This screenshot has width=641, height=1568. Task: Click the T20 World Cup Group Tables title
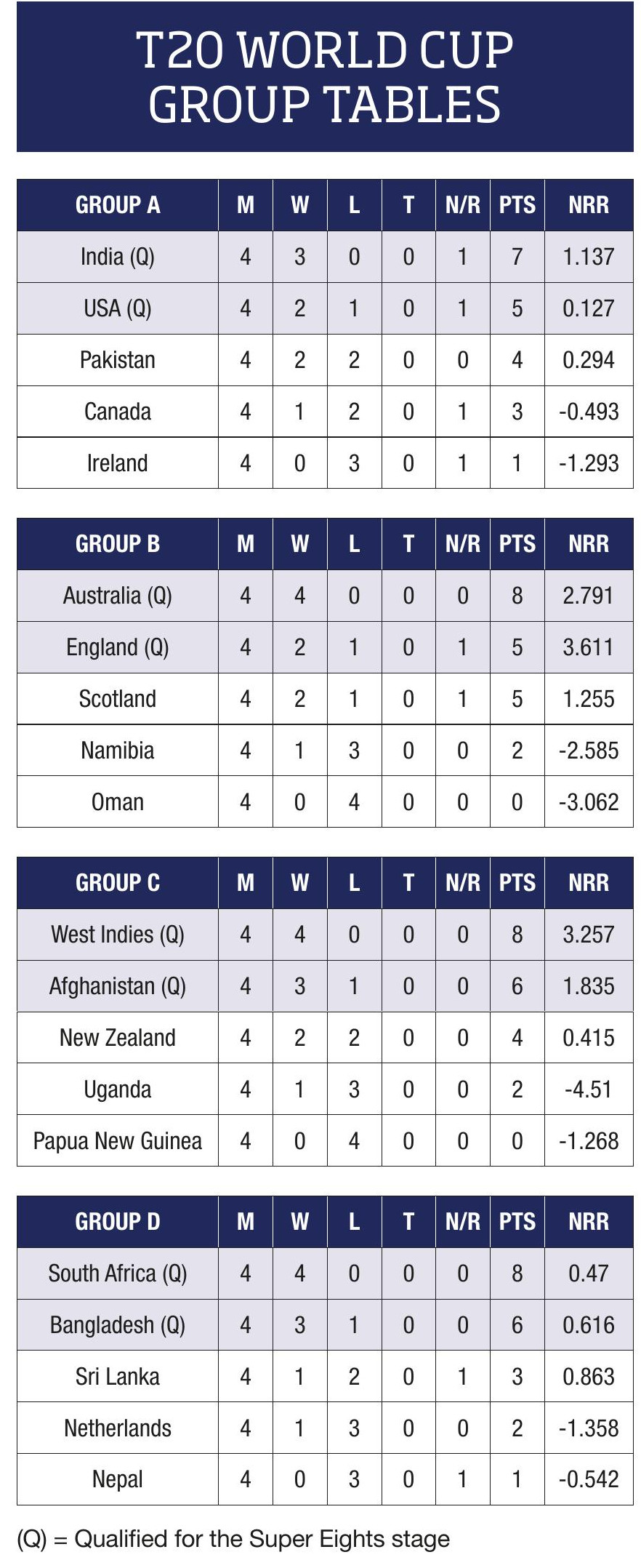(x=324, y=77)
